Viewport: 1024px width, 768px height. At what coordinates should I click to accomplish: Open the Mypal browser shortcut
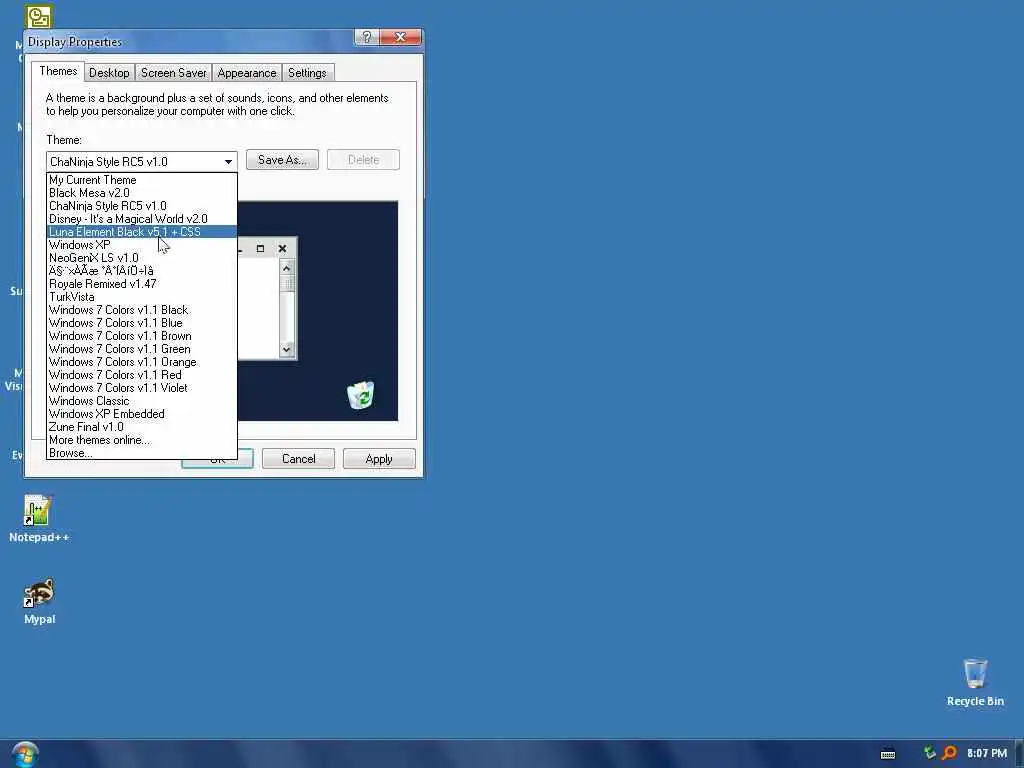[39, 601]
